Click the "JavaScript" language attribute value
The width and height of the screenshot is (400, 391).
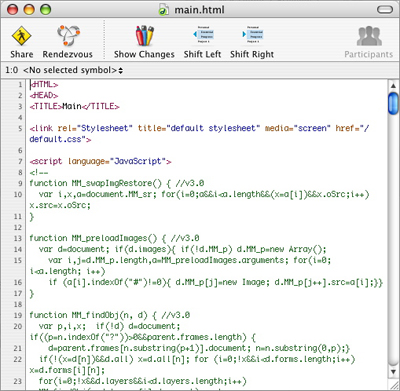138,161
